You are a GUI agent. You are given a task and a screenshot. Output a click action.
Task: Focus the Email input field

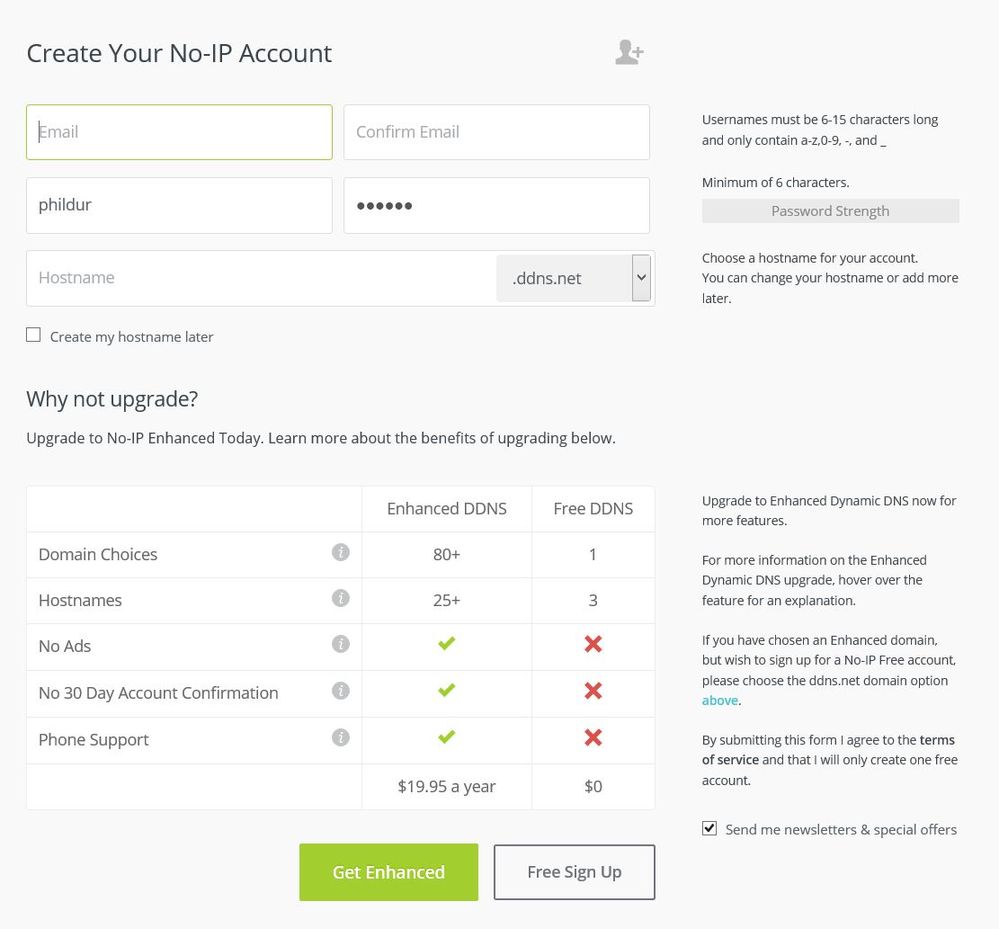[x=179, y=132]
